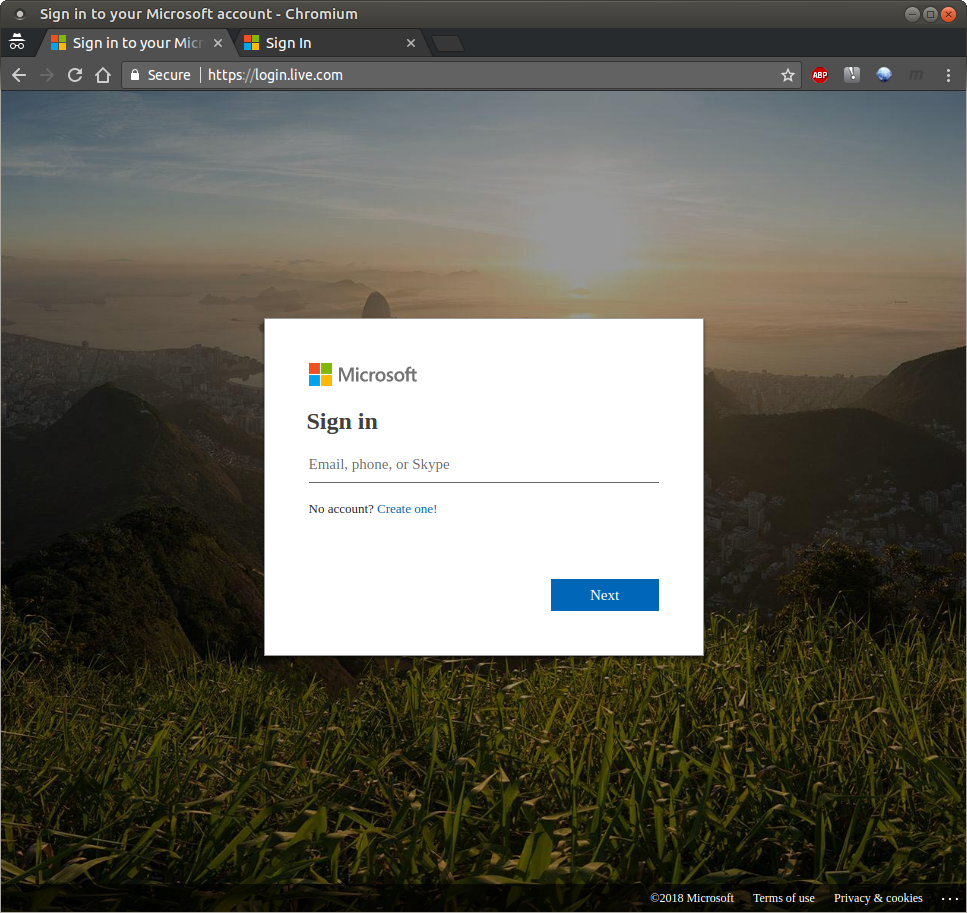Go to the browser home page
967x913 pixels.
pyautogui.click(x=102, y=75)
